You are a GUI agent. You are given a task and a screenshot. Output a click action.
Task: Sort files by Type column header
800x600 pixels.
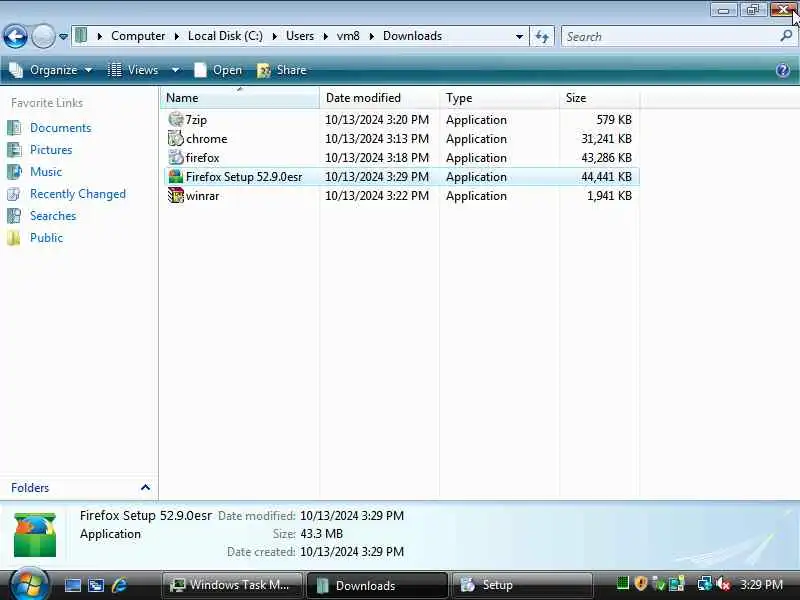tap(499, 97)
